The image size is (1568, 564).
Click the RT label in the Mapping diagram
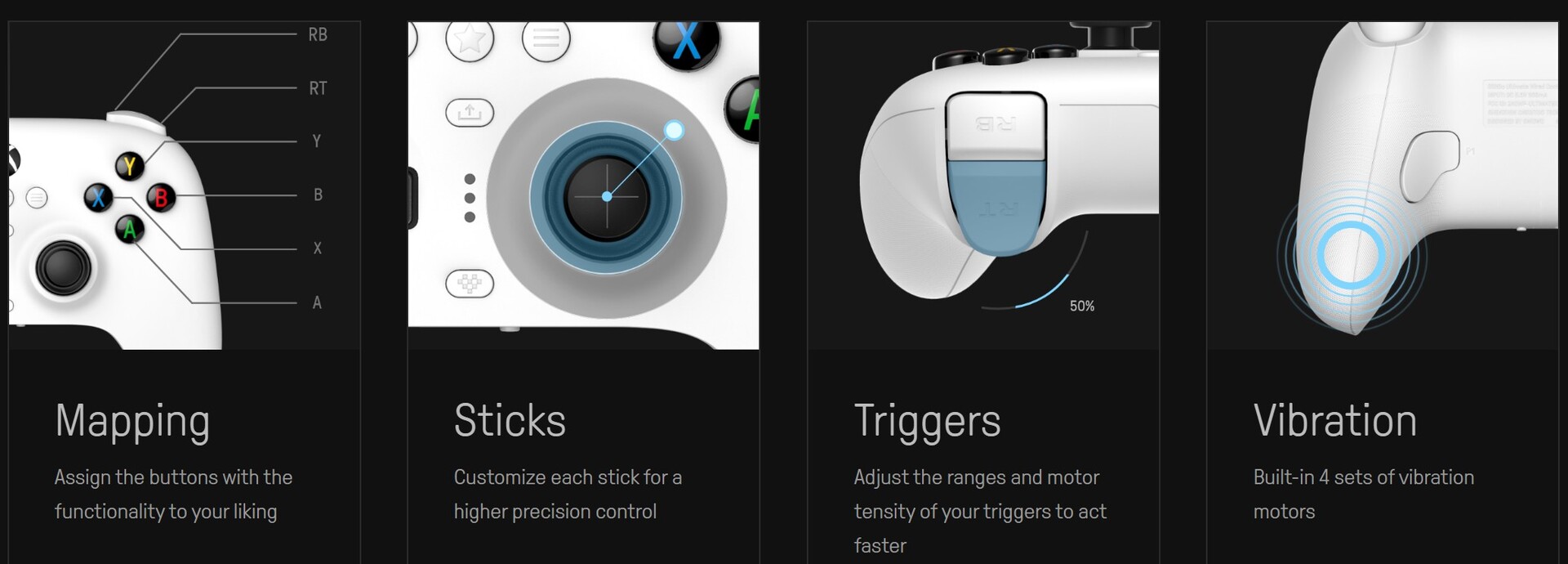pos(318,88)
